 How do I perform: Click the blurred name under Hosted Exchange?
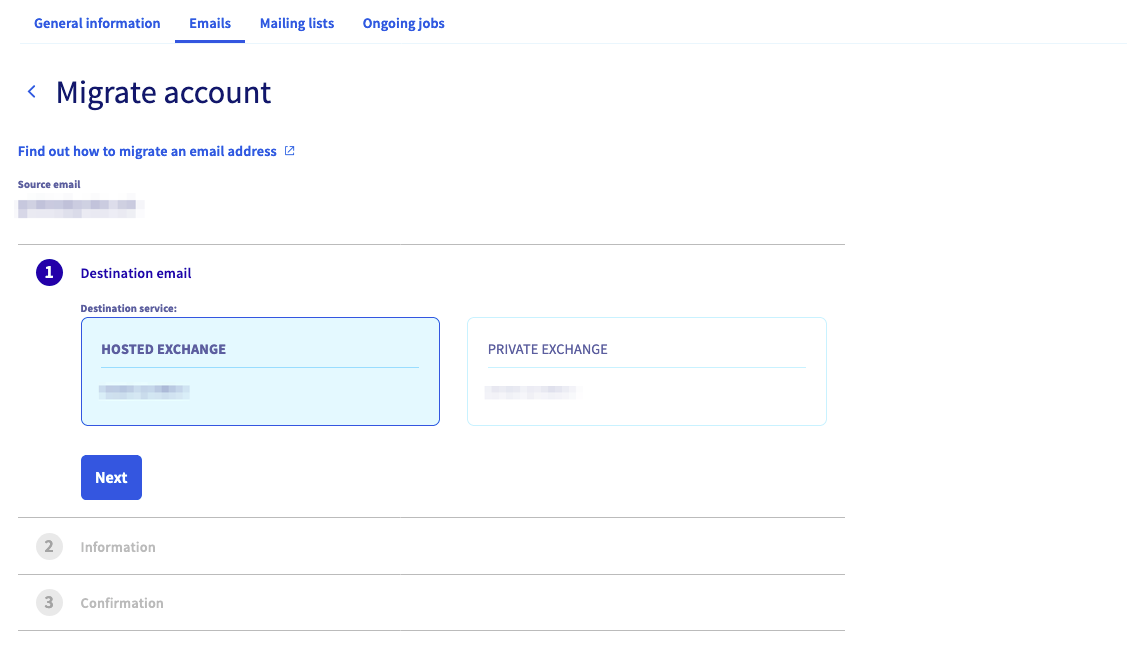tap(145, 392)
